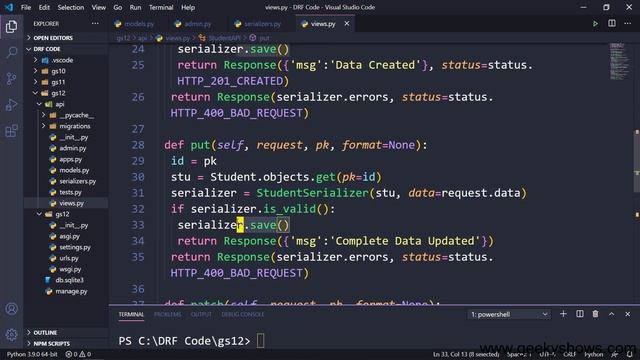The width and height of the screenshot is (640, 360).
Task: Open the Source Control view
Action: pyautogui.click(x=11, y=78)
